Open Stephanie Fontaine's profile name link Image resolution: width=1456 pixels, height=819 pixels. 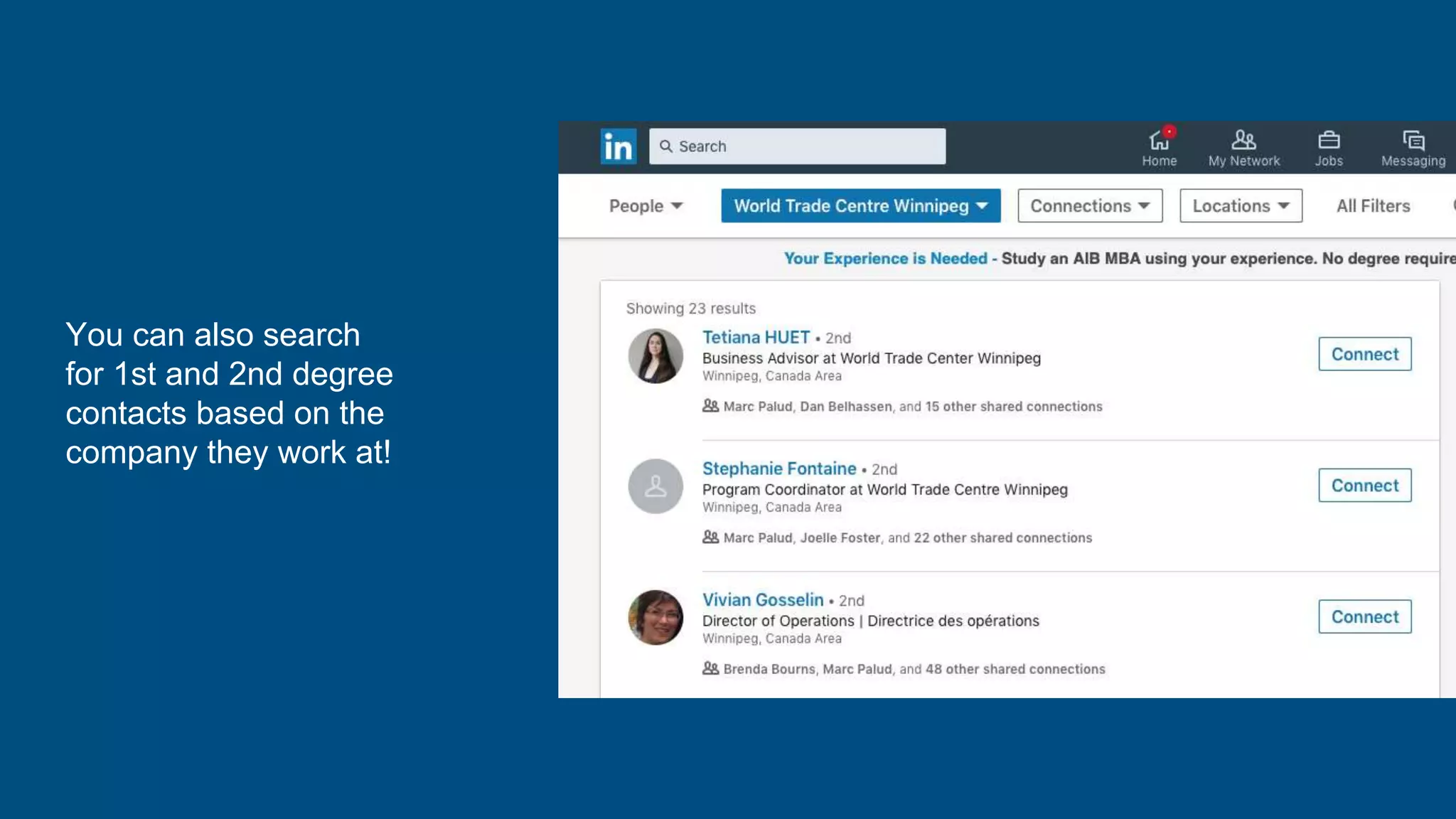[x=779, y=469]
